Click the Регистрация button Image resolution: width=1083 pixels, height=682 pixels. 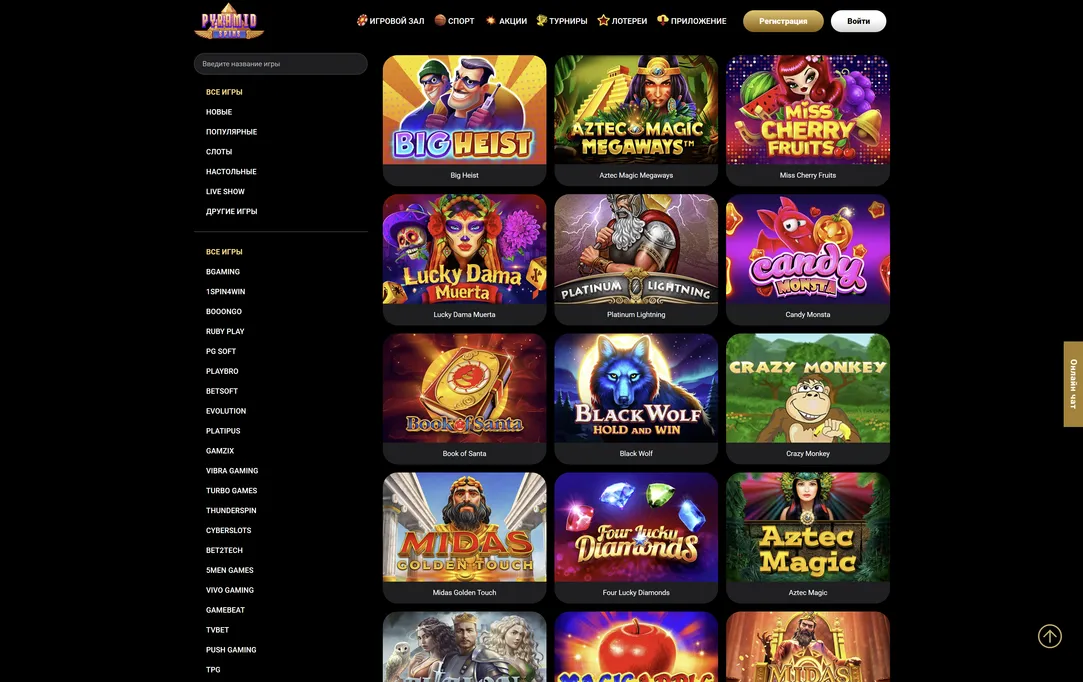783,21
